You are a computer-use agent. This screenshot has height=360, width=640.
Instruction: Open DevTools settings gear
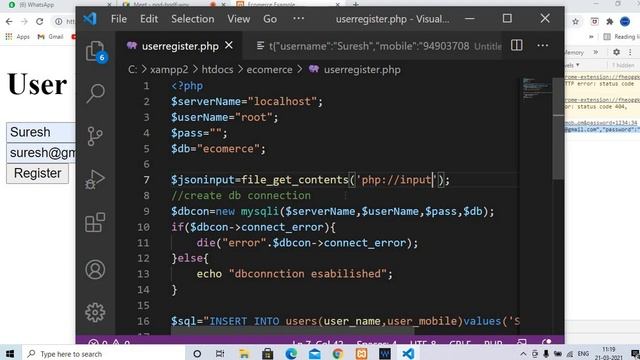616,52
